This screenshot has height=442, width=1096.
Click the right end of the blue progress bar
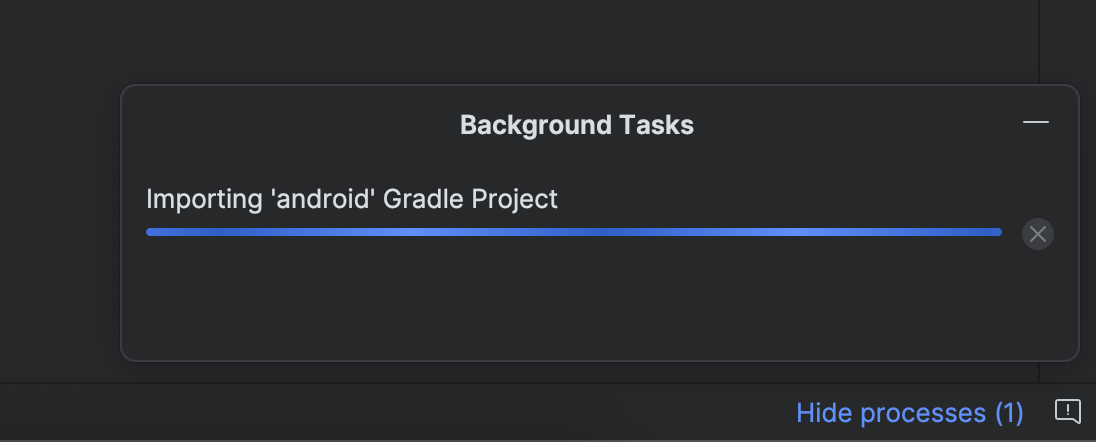pos(995,232)
